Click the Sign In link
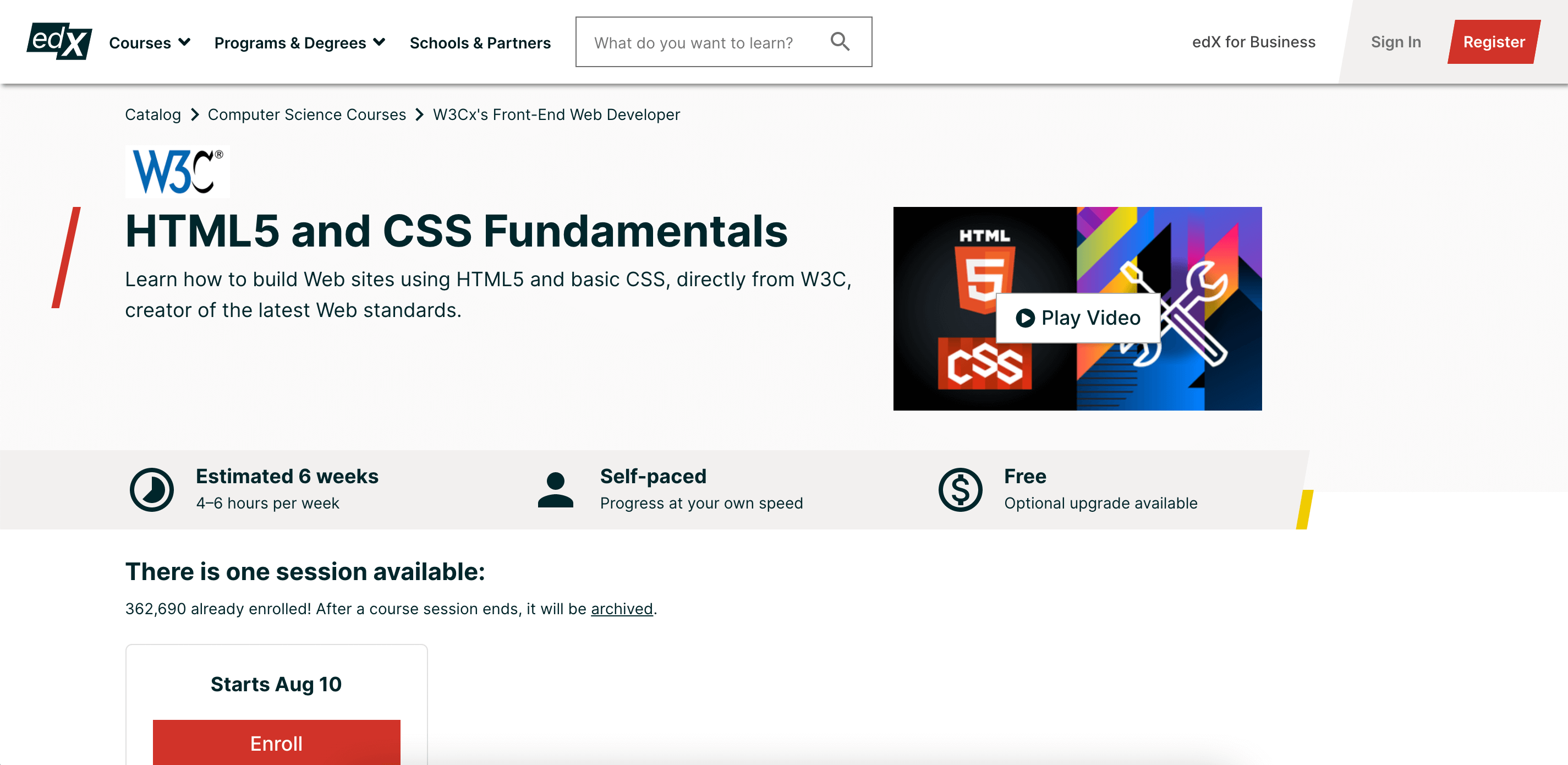This screenshot has height=765, width=1568. [x=1395, y=42]
